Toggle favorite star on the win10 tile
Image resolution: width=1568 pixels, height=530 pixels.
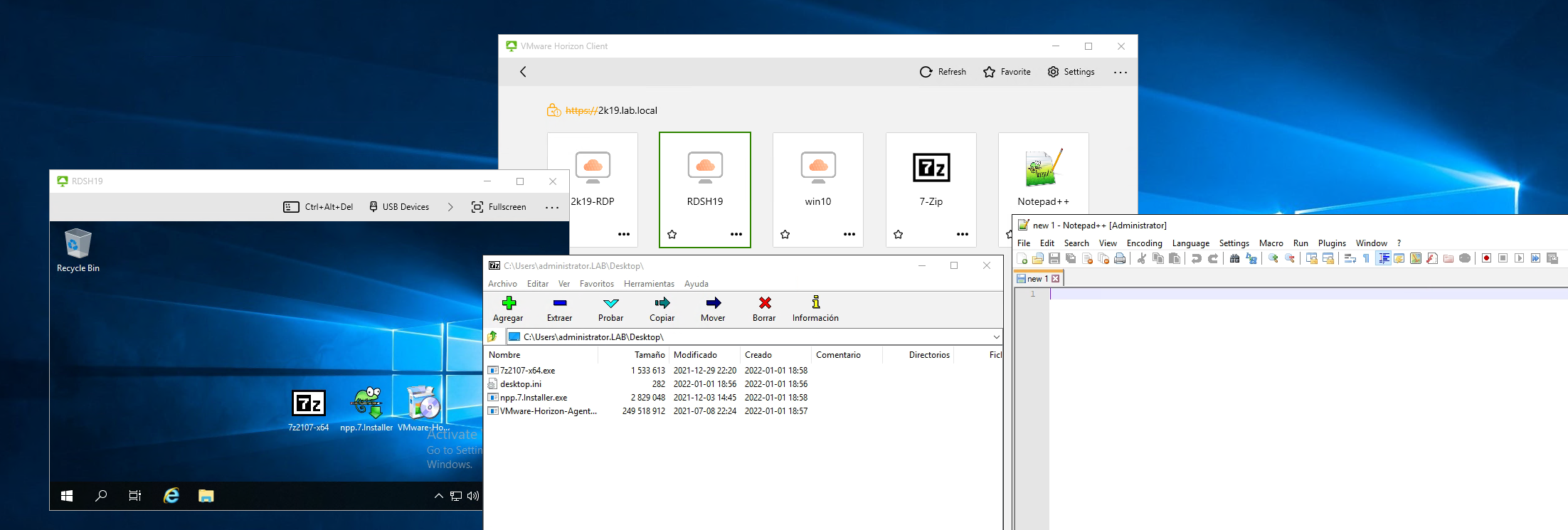point(785,234)
